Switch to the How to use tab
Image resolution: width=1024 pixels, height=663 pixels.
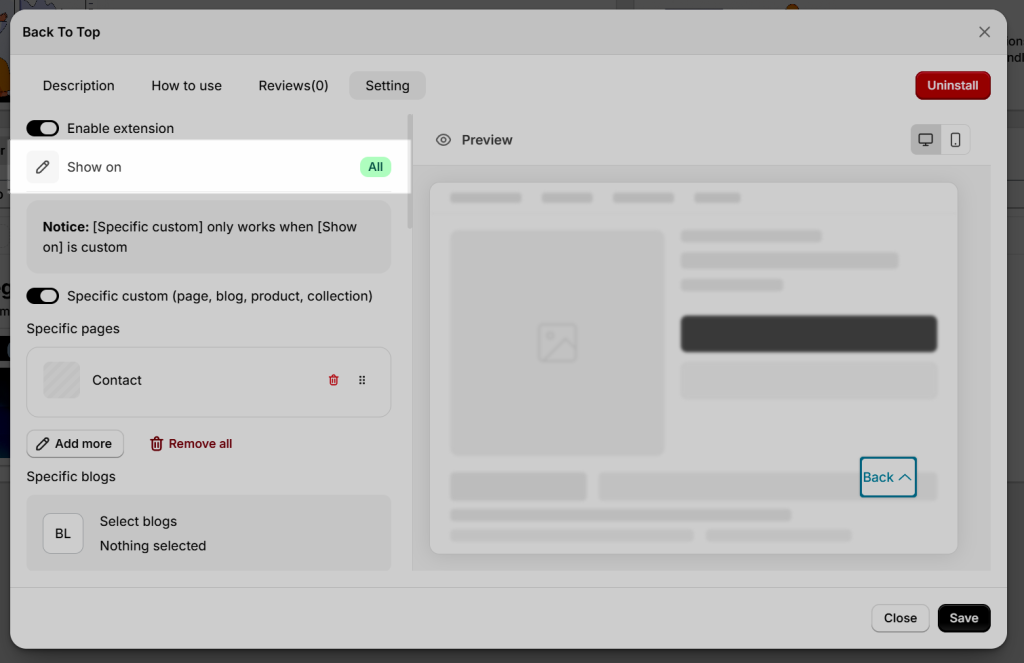coord(187,86)
